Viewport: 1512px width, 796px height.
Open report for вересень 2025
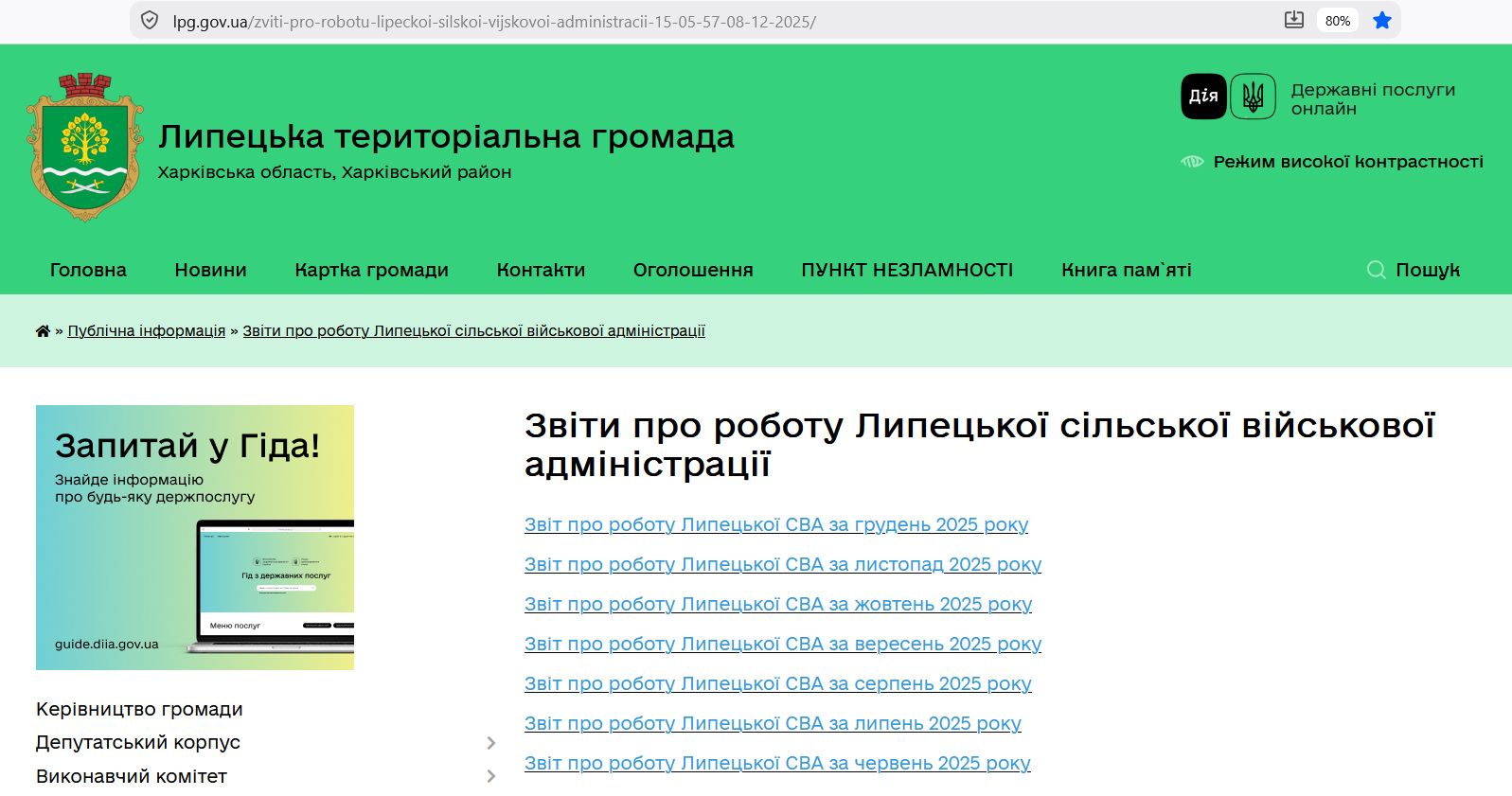tap(783, 644)
